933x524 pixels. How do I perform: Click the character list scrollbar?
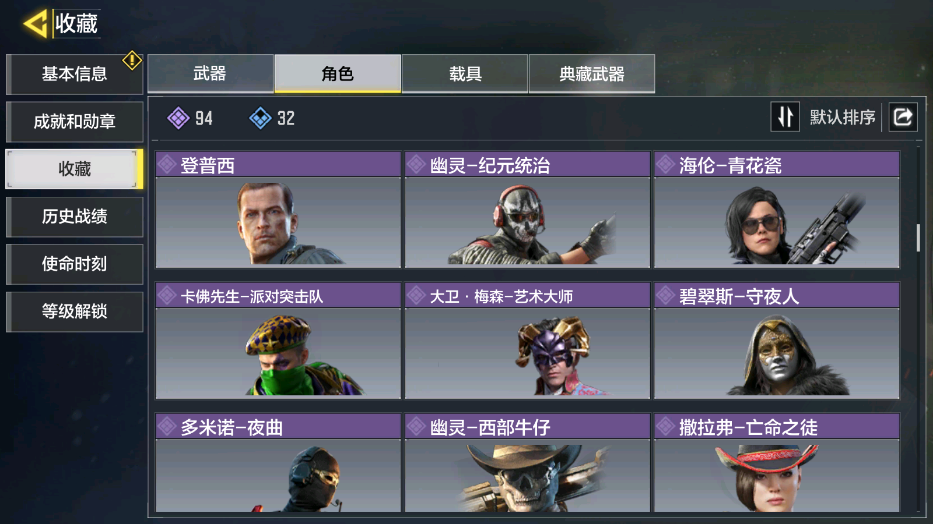(918, 238)
